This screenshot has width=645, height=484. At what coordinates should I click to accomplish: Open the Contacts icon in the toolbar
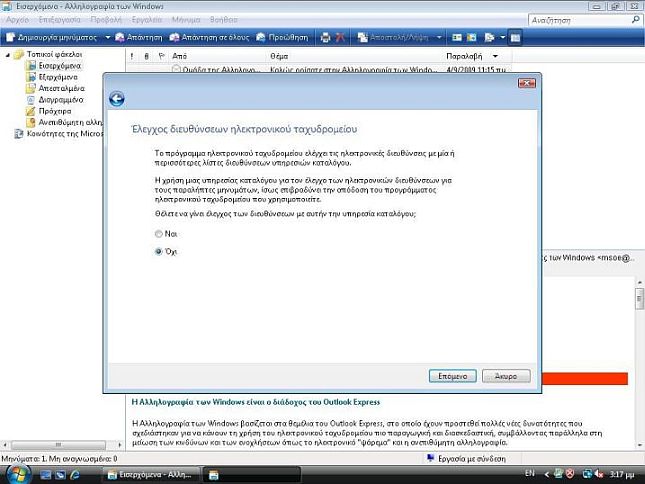pos(457,37)
